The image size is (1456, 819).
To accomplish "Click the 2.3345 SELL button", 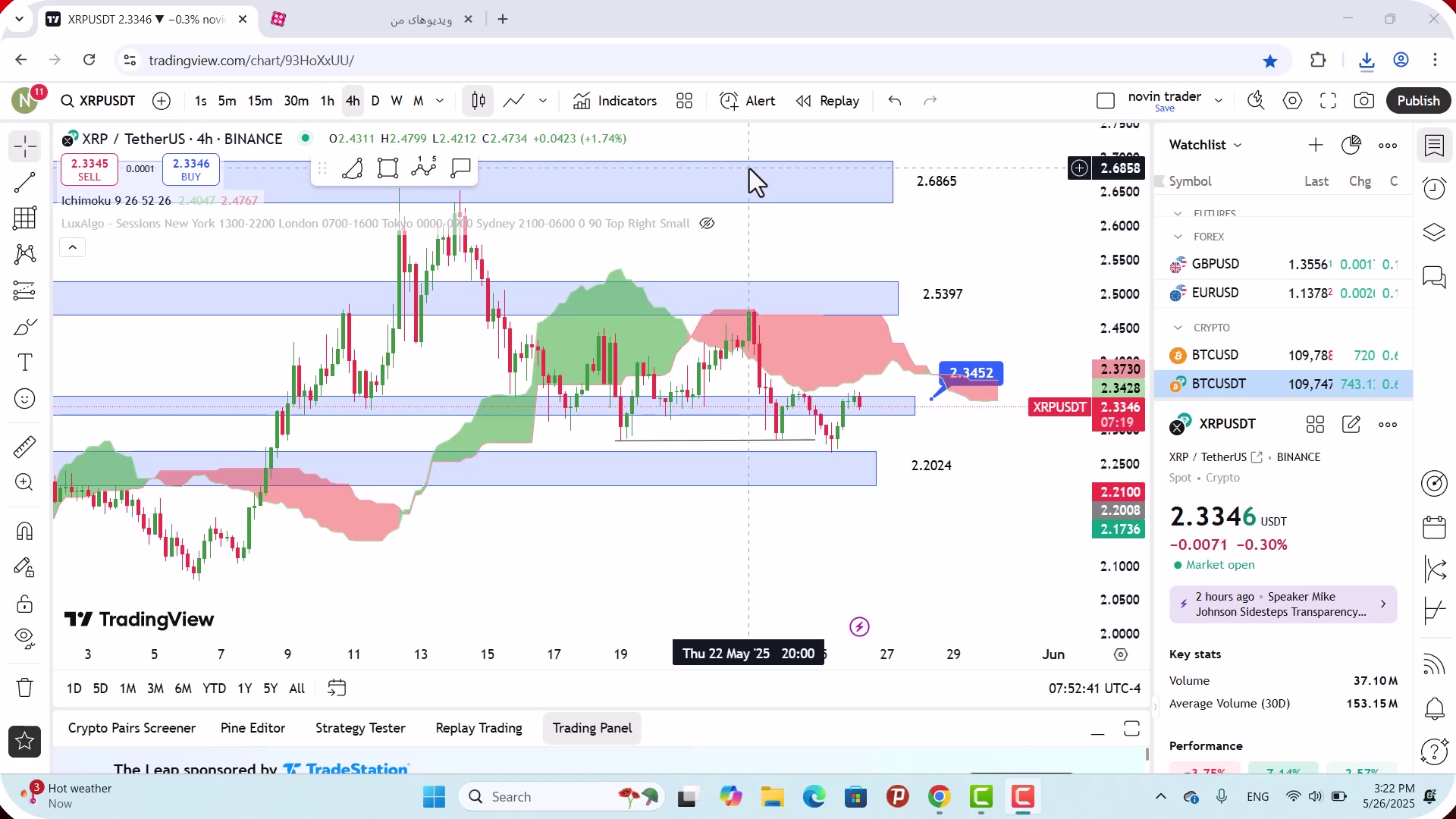I will (89, 169).
